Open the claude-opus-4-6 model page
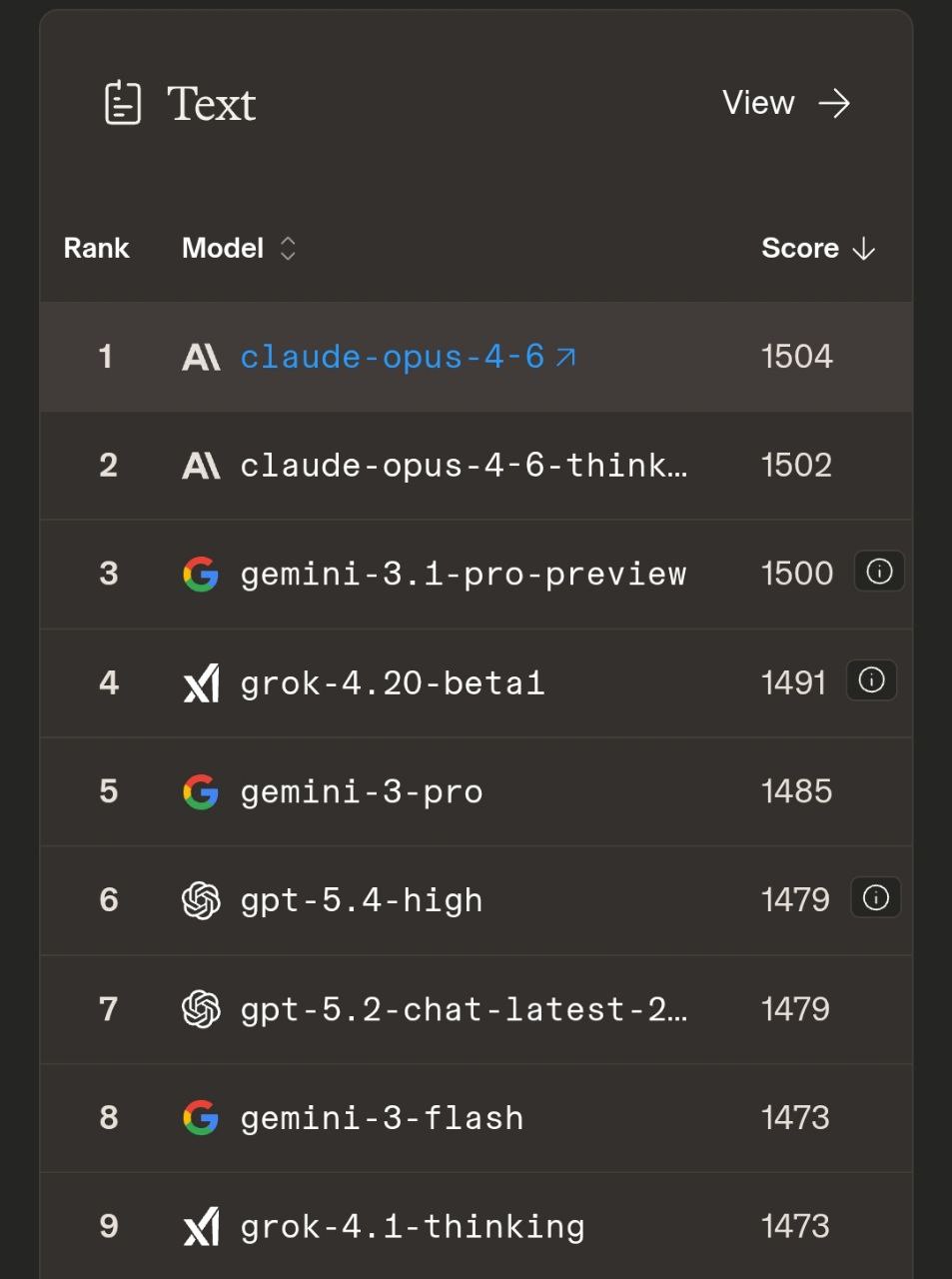Image resolution: width=952 pixels, height=1279 pixels. click(397, 357)
